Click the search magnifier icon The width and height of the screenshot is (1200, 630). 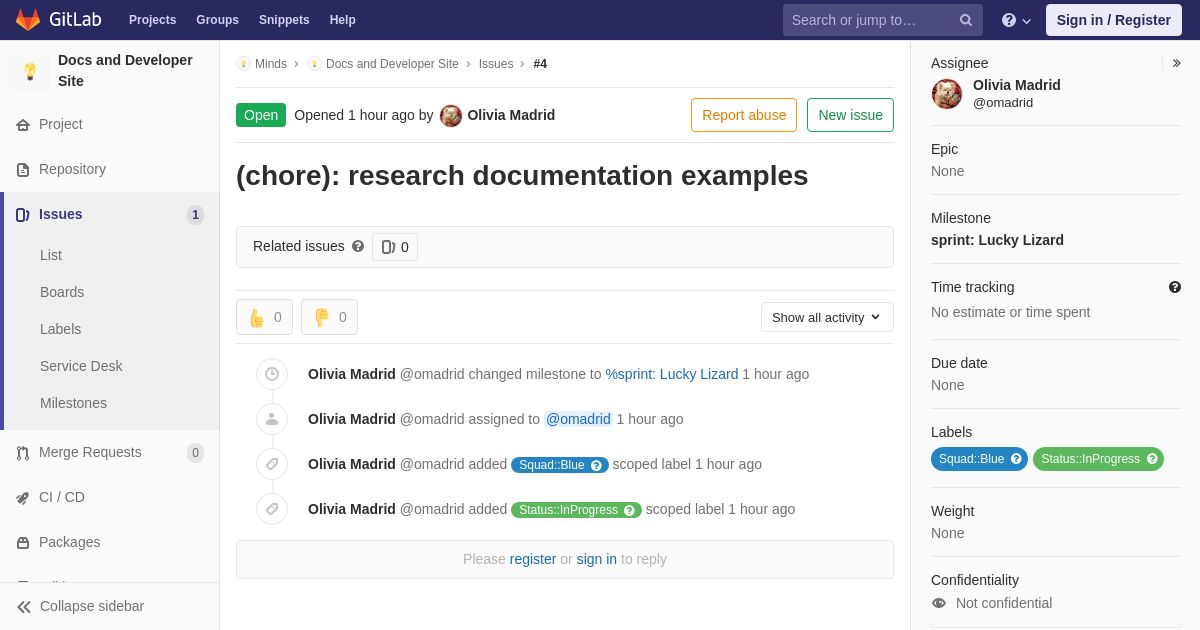tap(966, 20)
